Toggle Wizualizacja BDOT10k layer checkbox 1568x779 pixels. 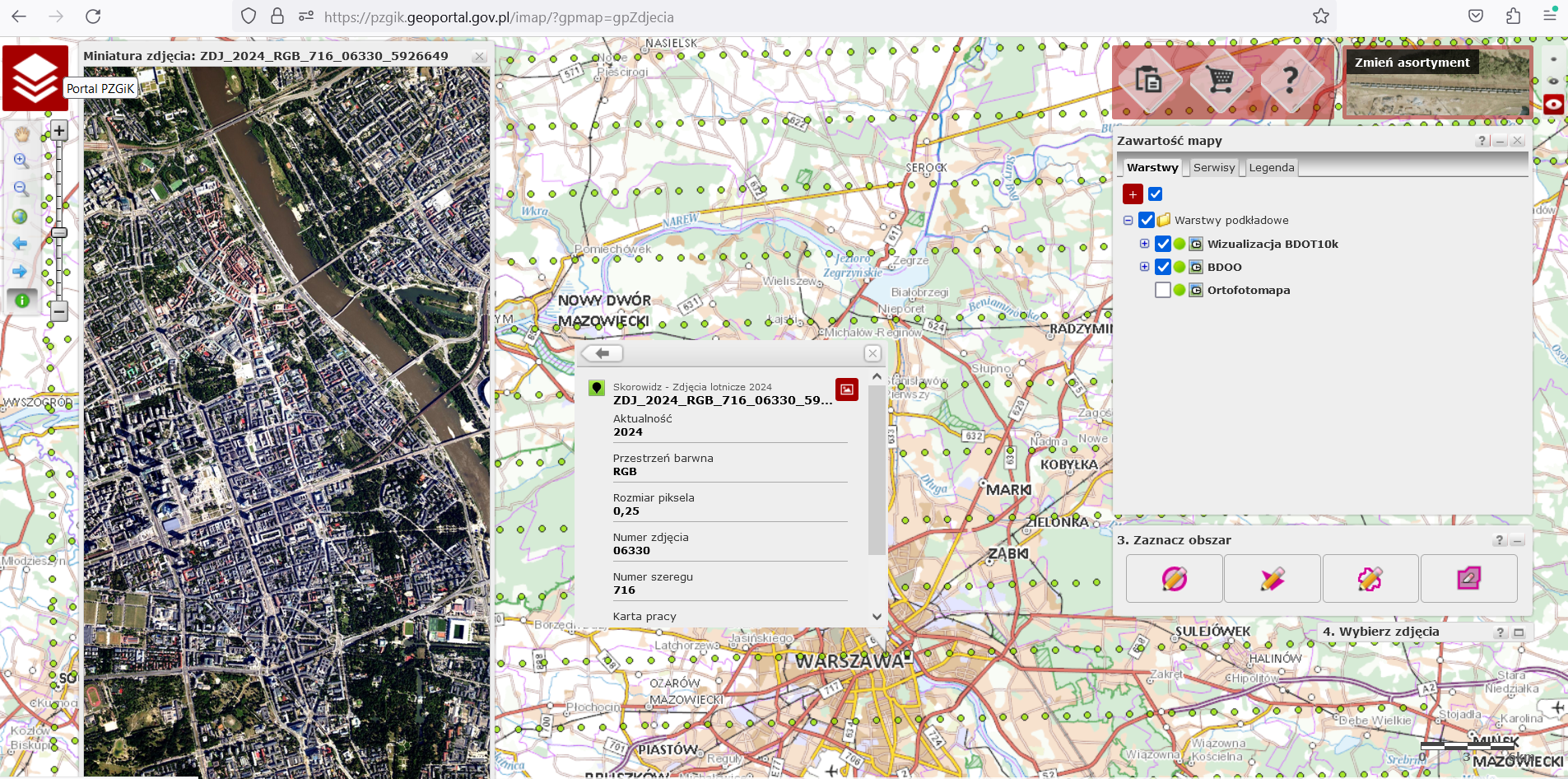tap(1162, 244)
